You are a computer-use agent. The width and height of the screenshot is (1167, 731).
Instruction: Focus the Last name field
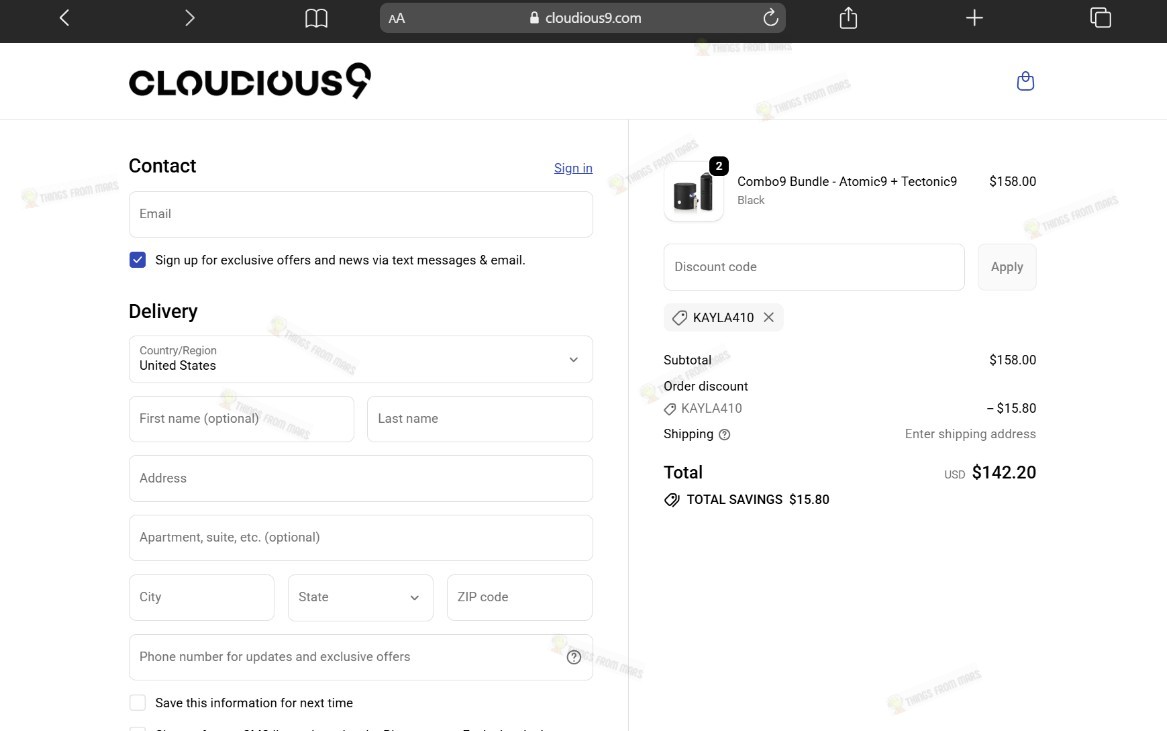pyautogui.click(x=479, y=419)
